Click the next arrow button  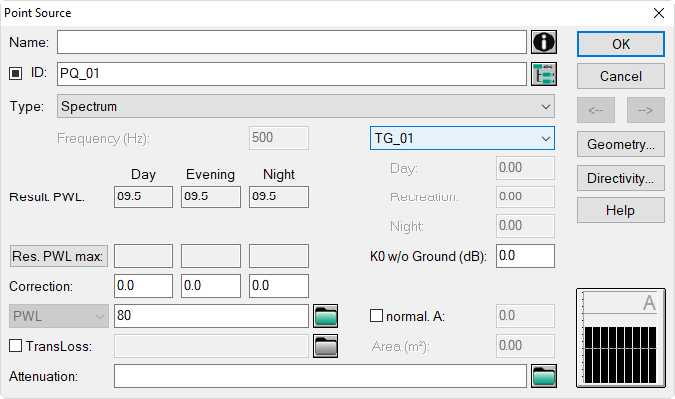click(x=646, y=110)
